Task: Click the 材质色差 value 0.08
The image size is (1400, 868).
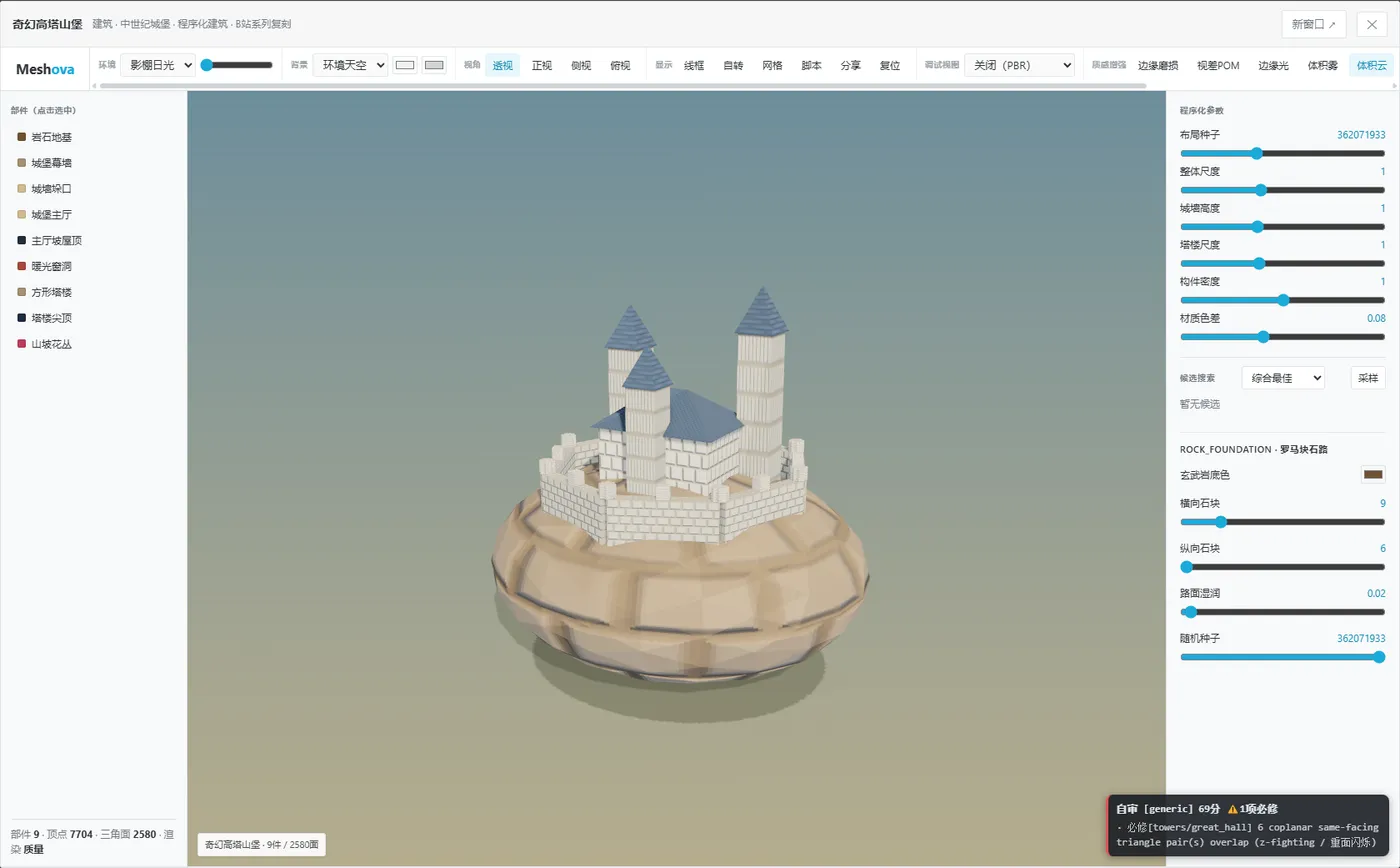Action: [x=1376, y=318]
